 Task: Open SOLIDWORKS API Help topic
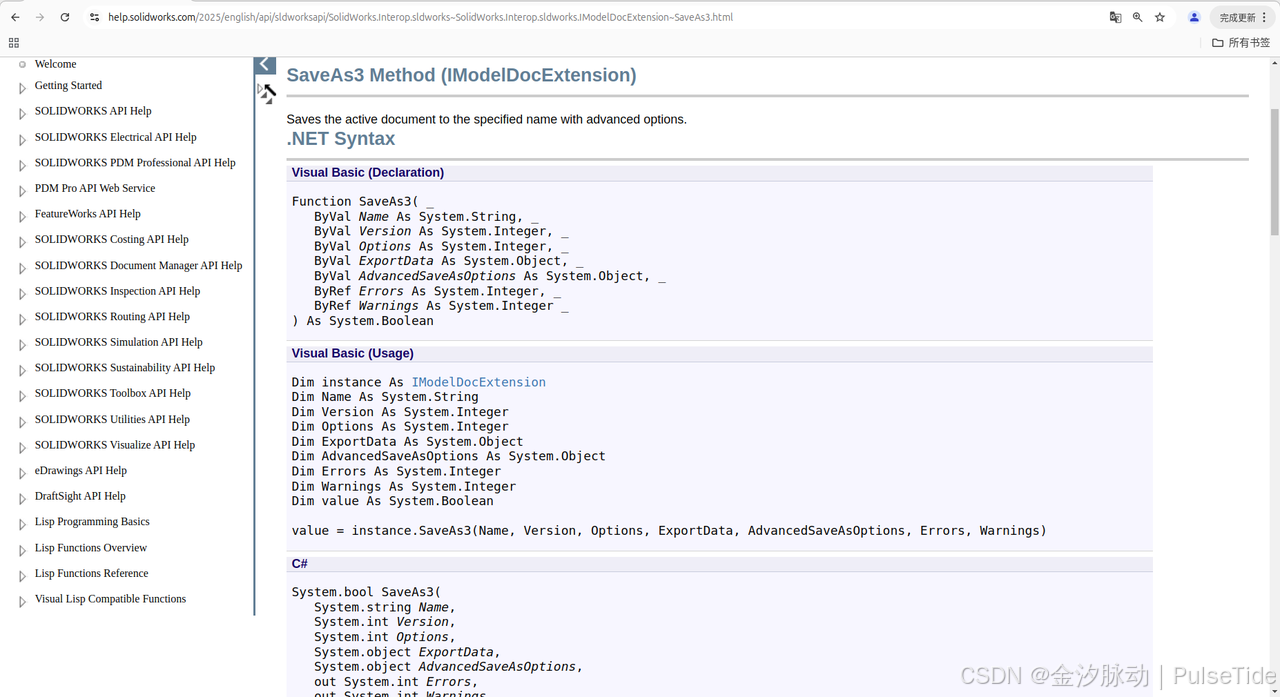click(x=93, y=111)
